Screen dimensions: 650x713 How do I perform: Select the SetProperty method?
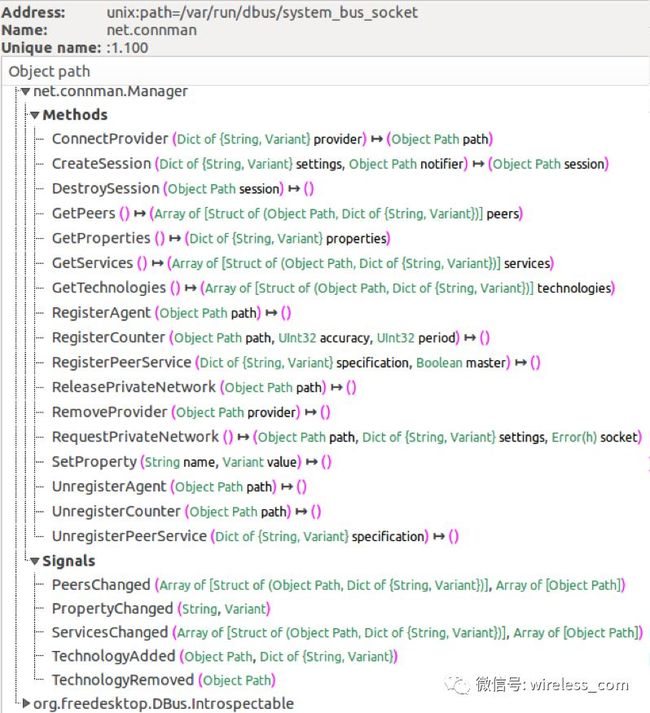point(191,462)
